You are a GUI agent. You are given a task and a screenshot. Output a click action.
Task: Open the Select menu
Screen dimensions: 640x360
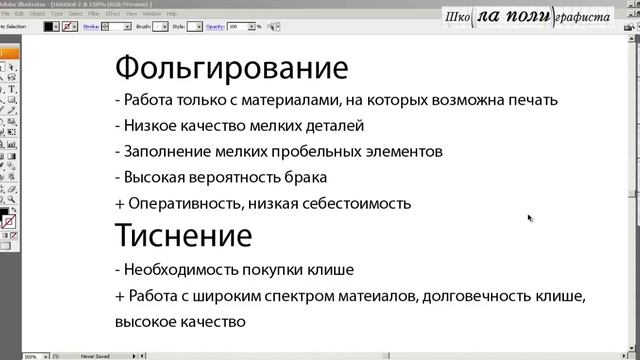76,14
